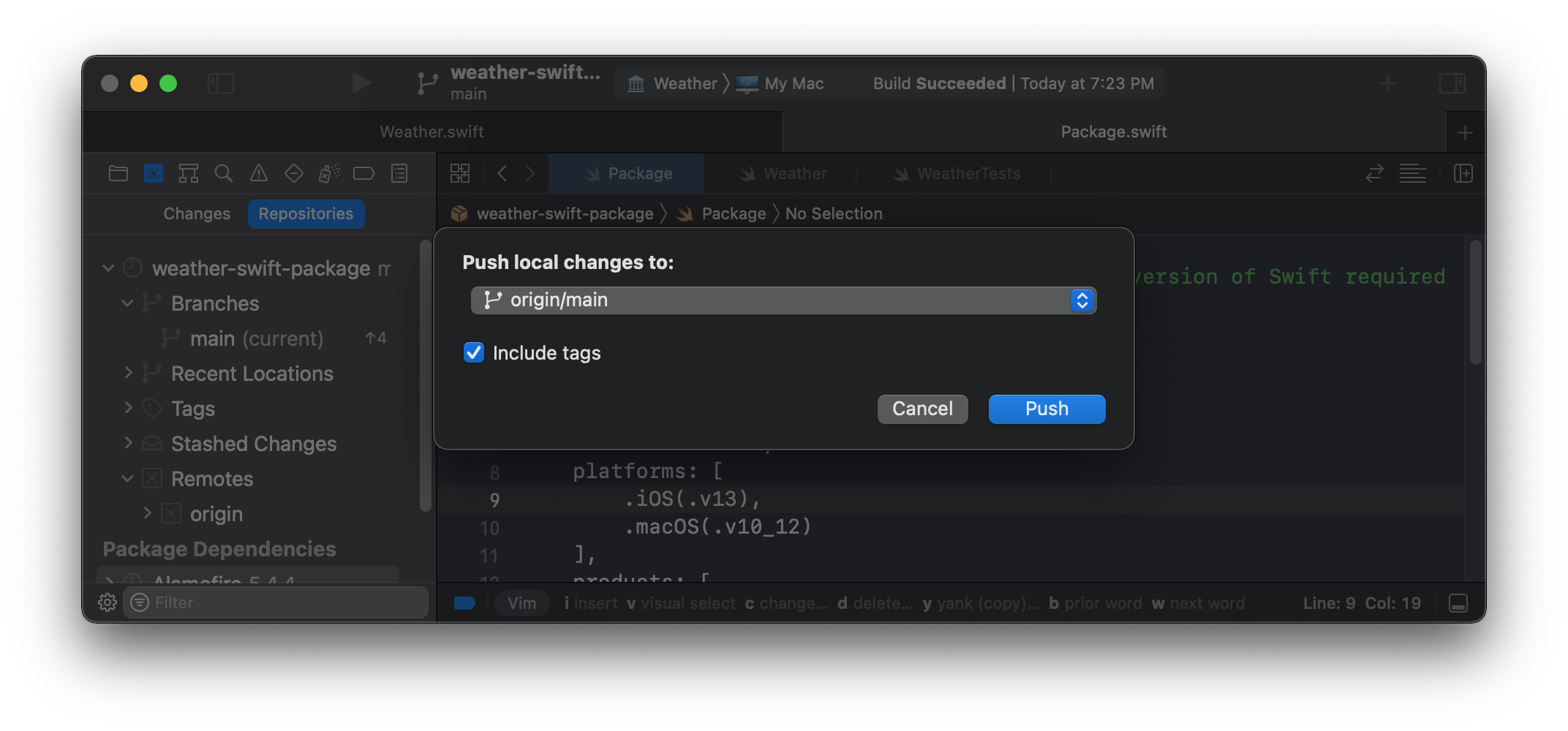Select the Package.swift window tab

pos(1113,132)
